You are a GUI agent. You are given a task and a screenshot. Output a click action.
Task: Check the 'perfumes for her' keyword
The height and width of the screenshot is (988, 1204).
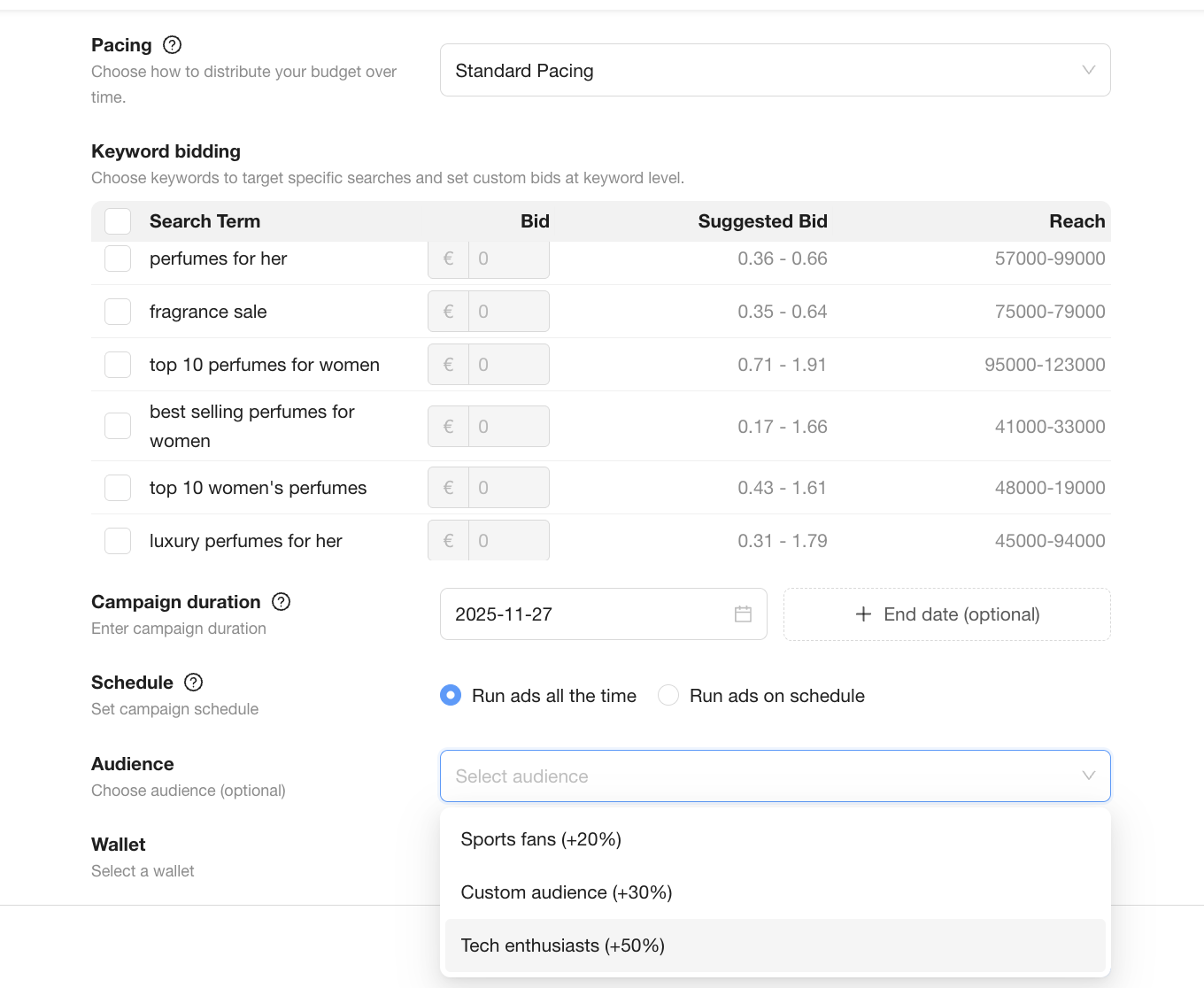point(118,259)
